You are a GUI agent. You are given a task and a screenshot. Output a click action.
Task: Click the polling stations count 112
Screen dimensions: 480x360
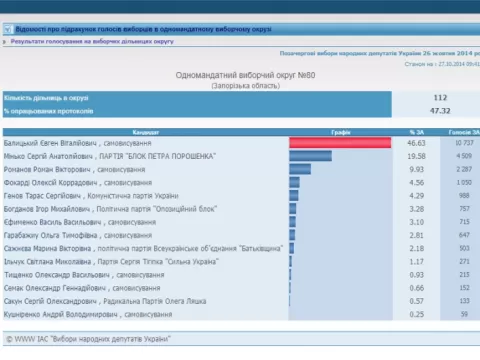[x=440, y=98]
